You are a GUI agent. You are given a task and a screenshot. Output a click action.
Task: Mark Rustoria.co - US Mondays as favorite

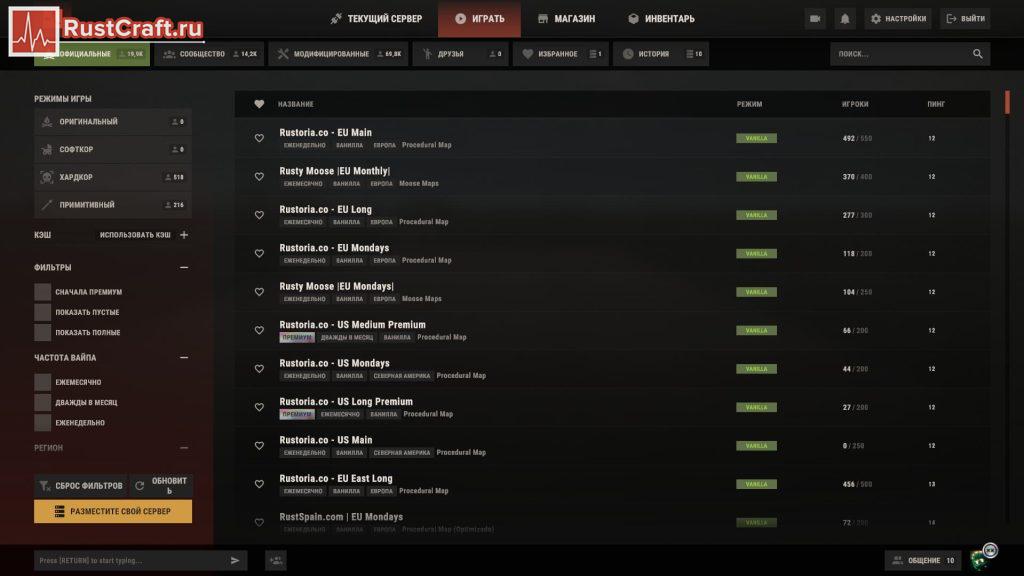tap(259, 369)
